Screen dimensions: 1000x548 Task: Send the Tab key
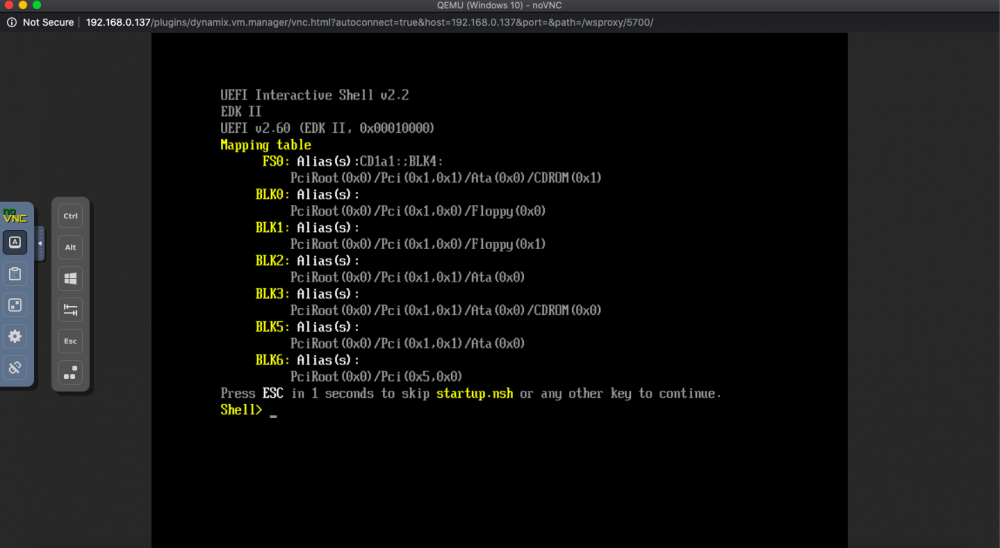point(70,310)
